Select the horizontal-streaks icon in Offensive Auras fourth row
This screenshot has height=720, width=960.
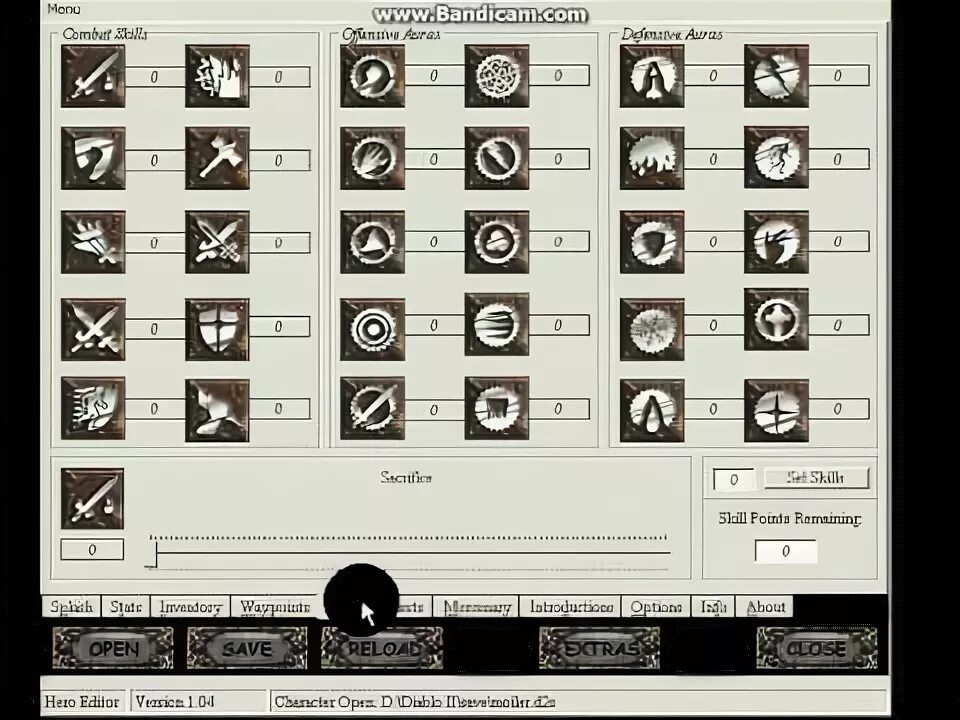[497, 324]
